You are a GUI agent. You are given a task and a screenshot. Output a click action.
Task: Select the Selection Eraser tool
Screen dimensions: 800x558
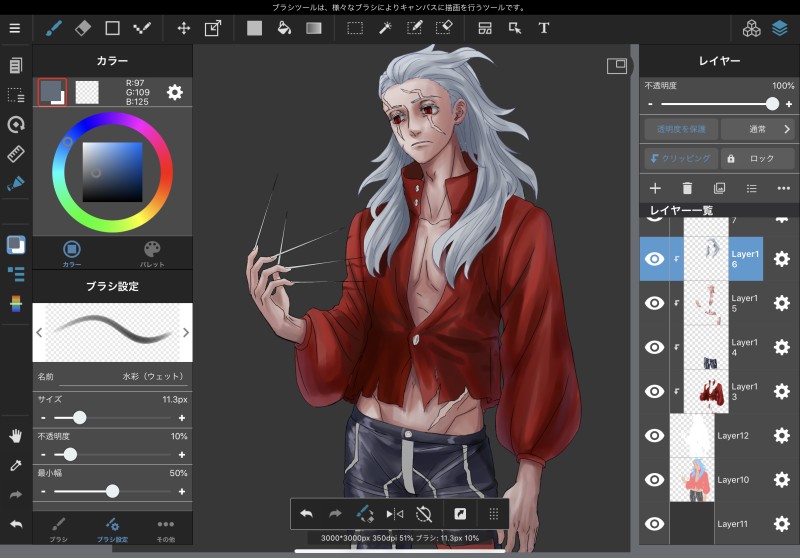point(444,28)
